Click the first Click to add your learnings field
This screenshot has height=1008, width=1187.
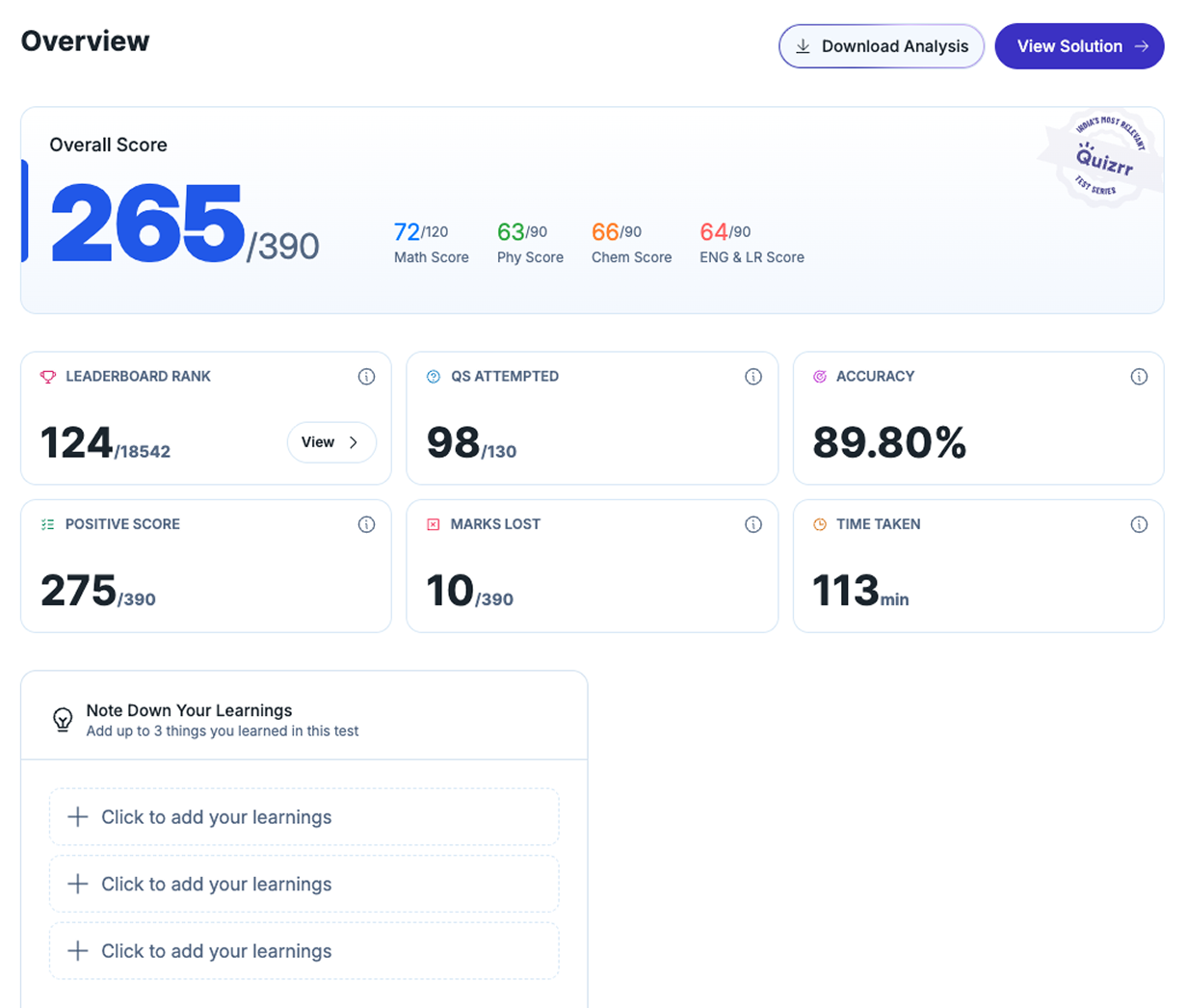click(x=303, y=816)
